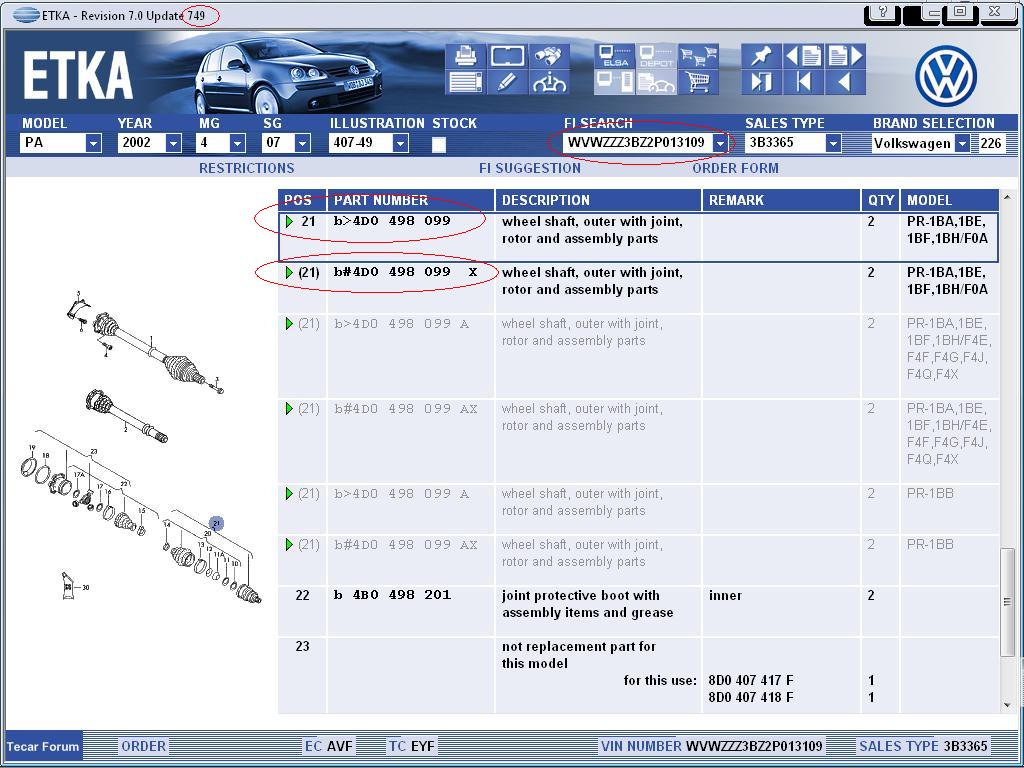Click part reference 8D0 407 418 F
Viewport: 1024px width, 768px height.
[751, 697]
